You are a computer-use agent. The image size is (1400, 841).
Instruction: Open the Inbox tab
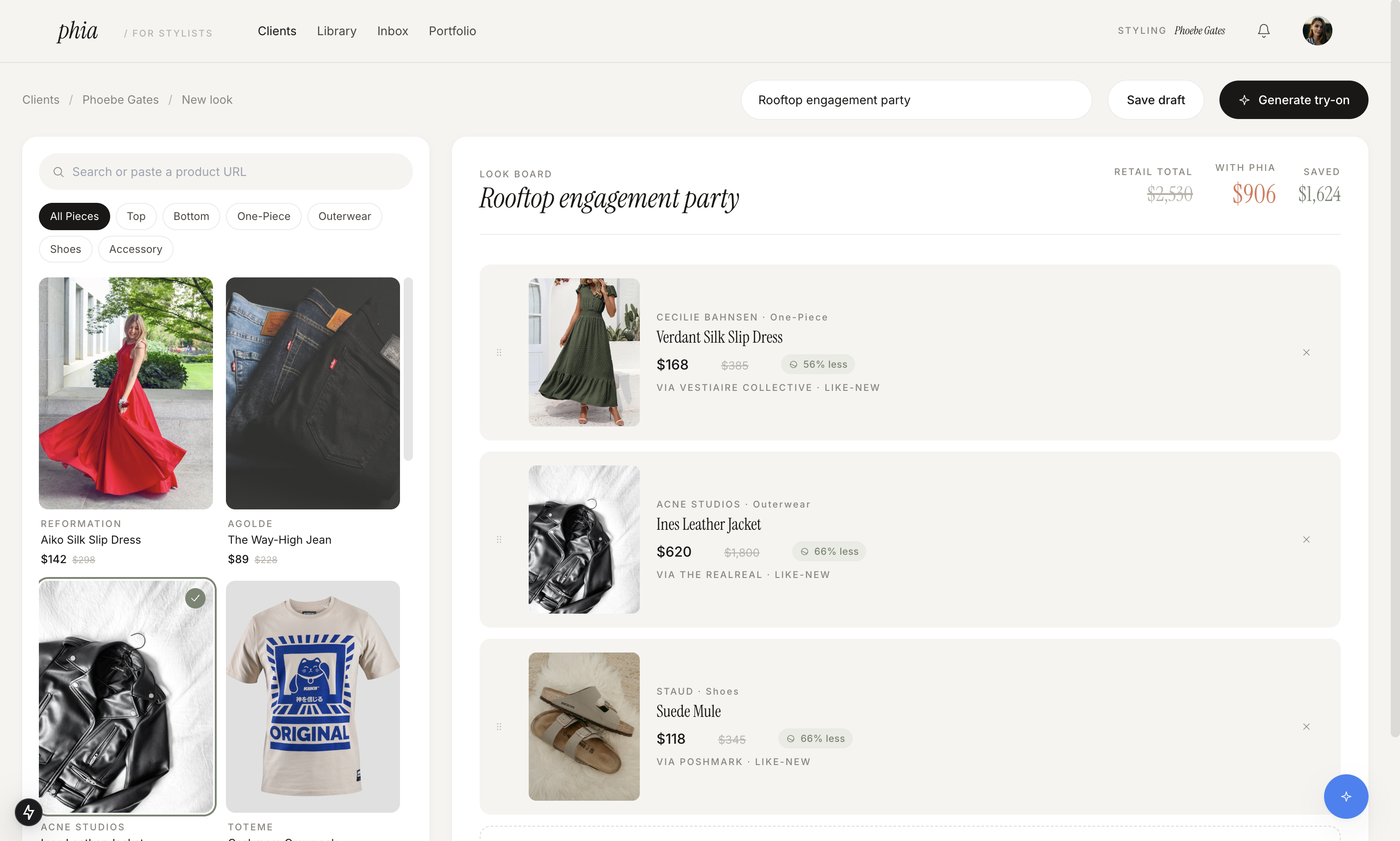tap(392, 31)
